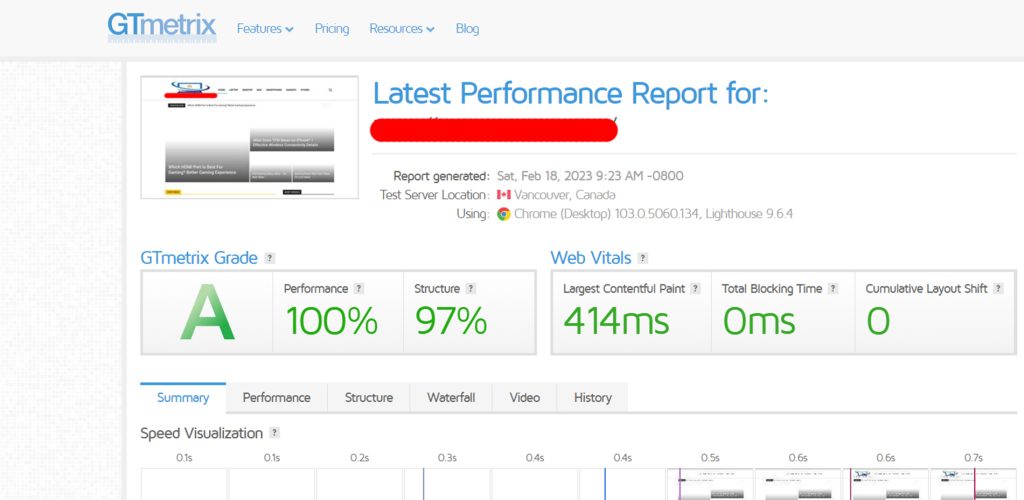
Task: Go to the Pricing page
Action: click(x=332, y=29)
